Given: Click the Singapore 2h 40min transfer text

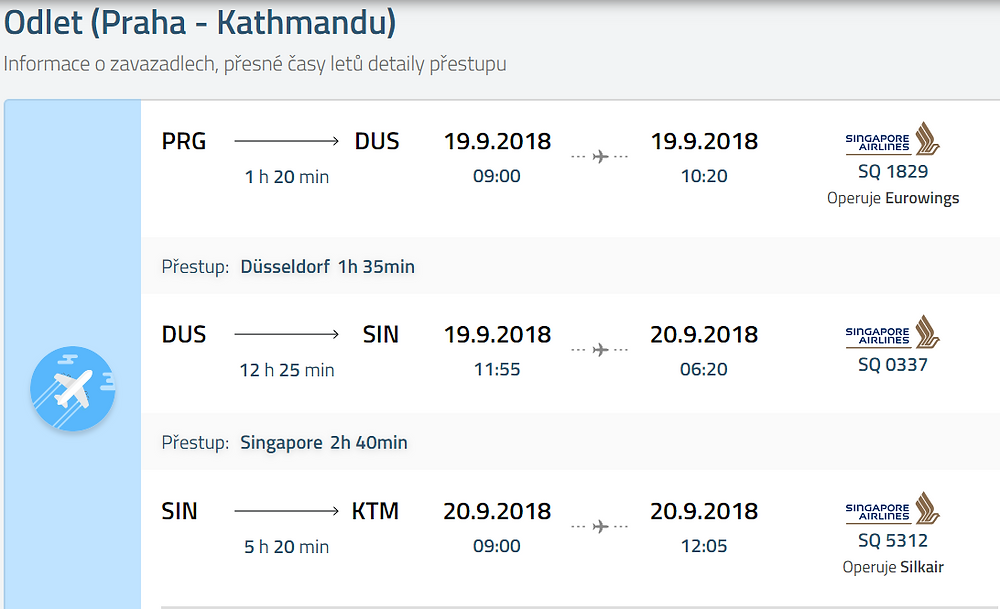Looking at the screenshot, I should 323,443.
